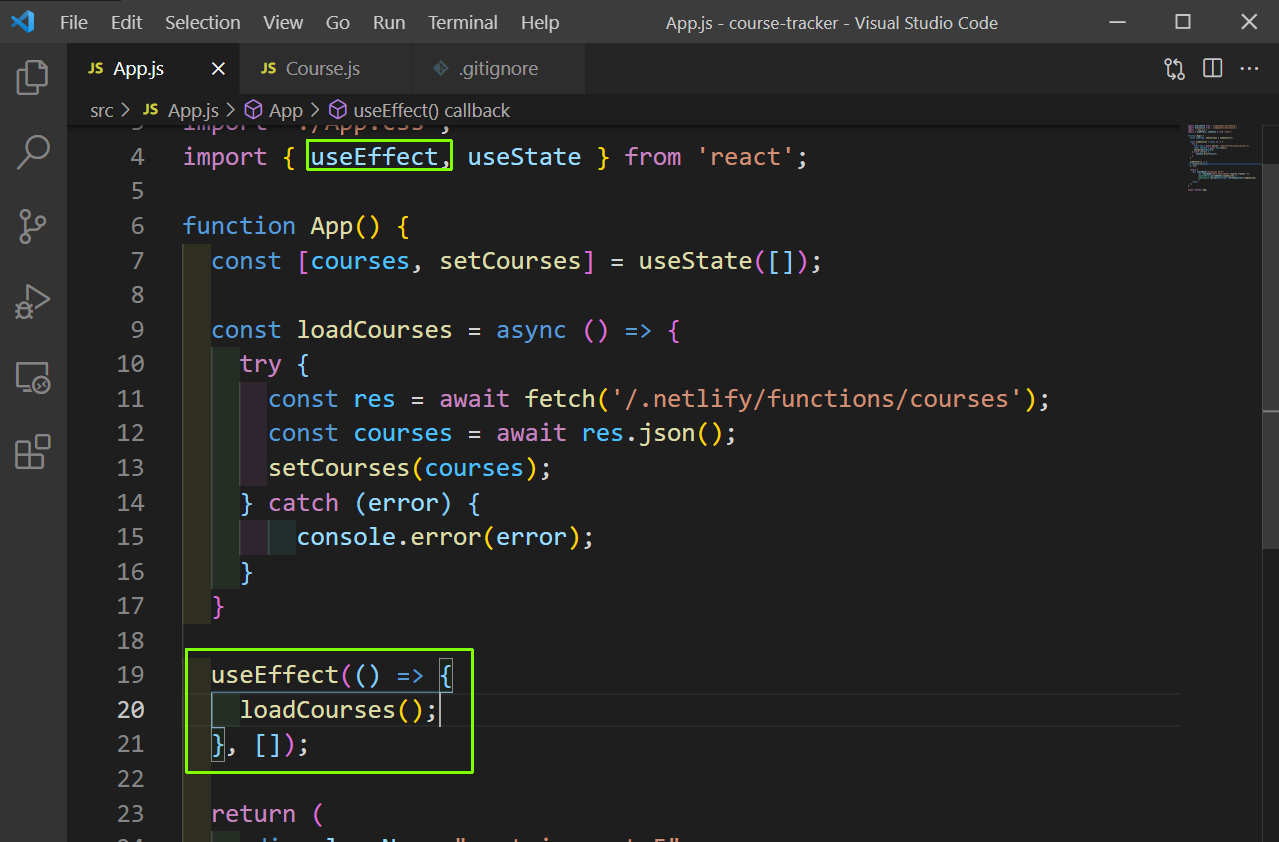Click the 'try' keyword on line 10
This screenshot has width=1279, height=842.
pos(261,364)
